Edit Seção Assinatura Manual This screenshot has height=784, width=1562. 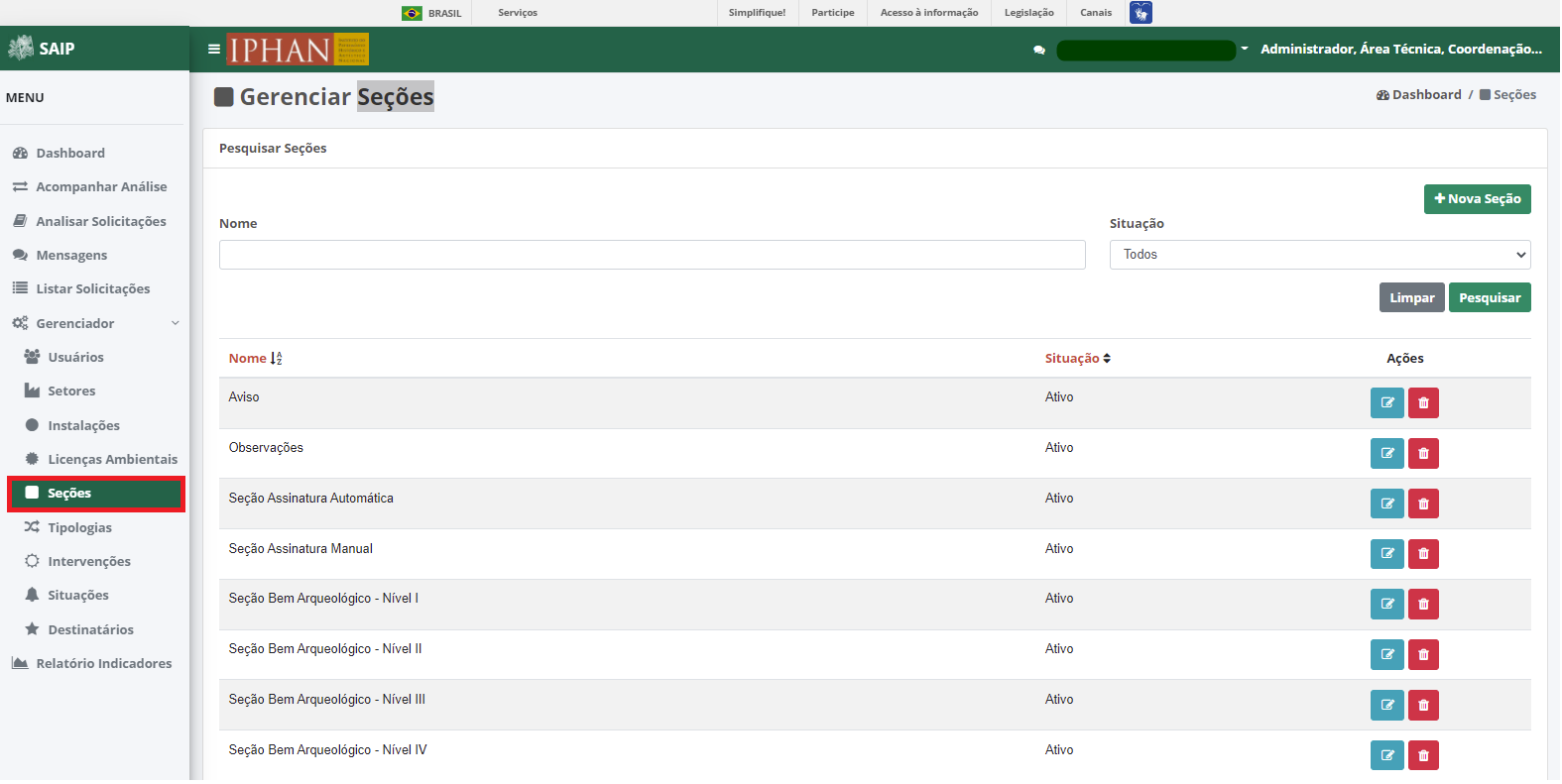tap(1387, 554)
